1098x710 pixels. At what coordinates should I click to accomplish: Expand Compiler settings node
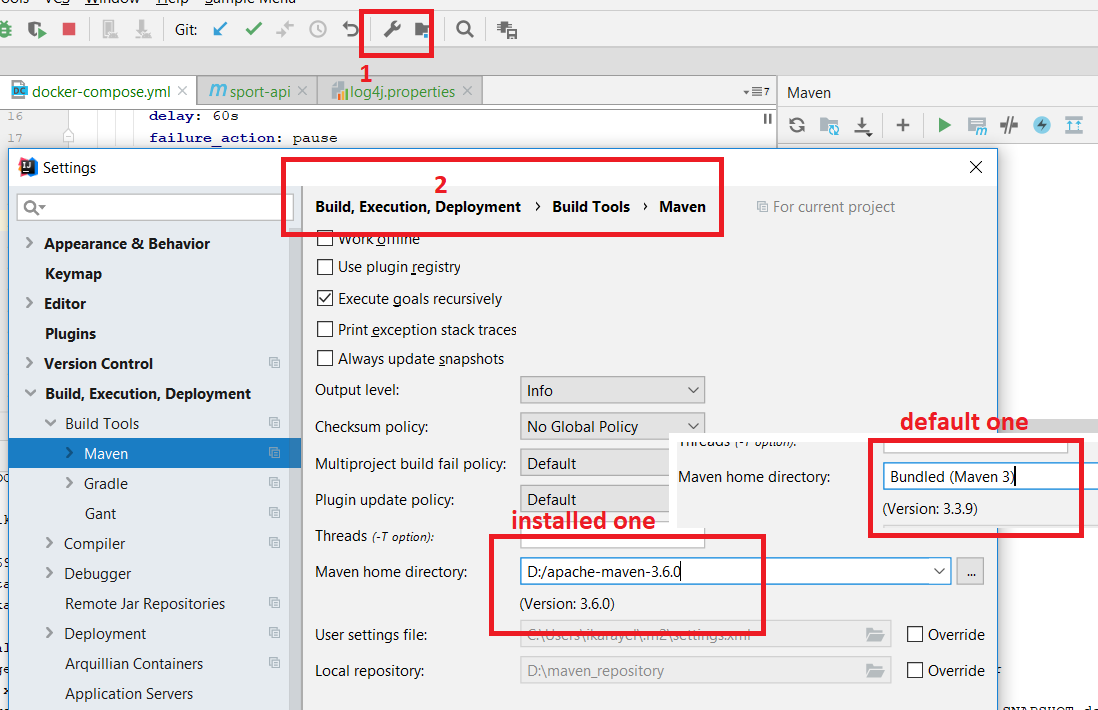[x=49, y=543]
